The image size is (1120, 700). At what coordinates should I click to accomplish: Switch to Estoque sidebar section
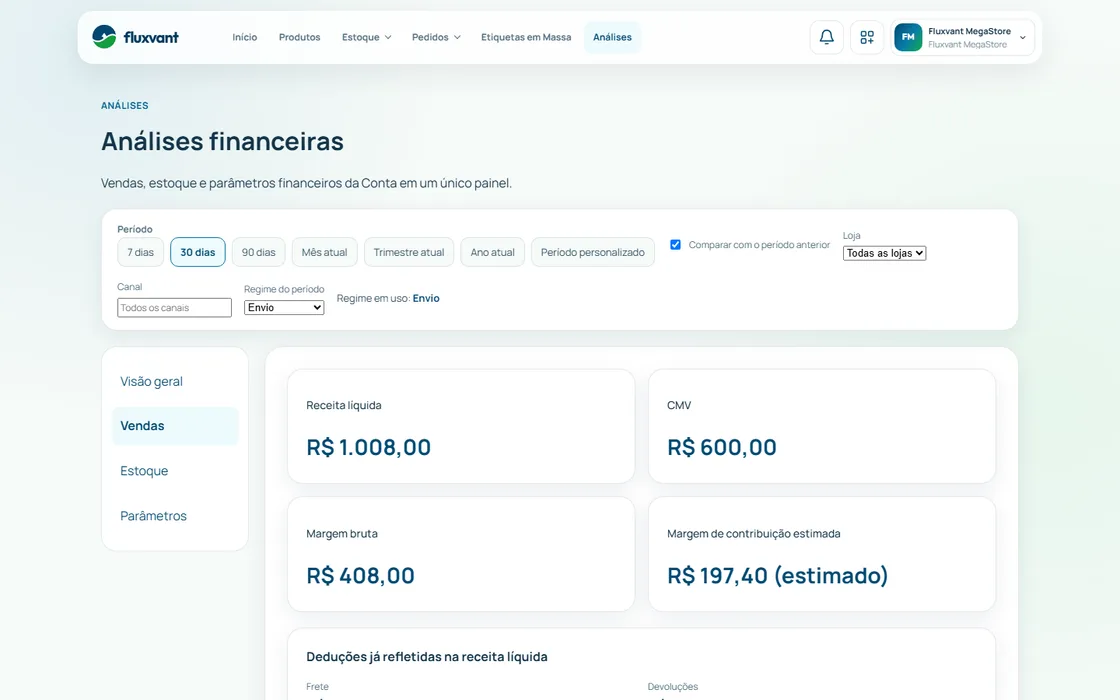pyautogui.click(x=175, y=471)
